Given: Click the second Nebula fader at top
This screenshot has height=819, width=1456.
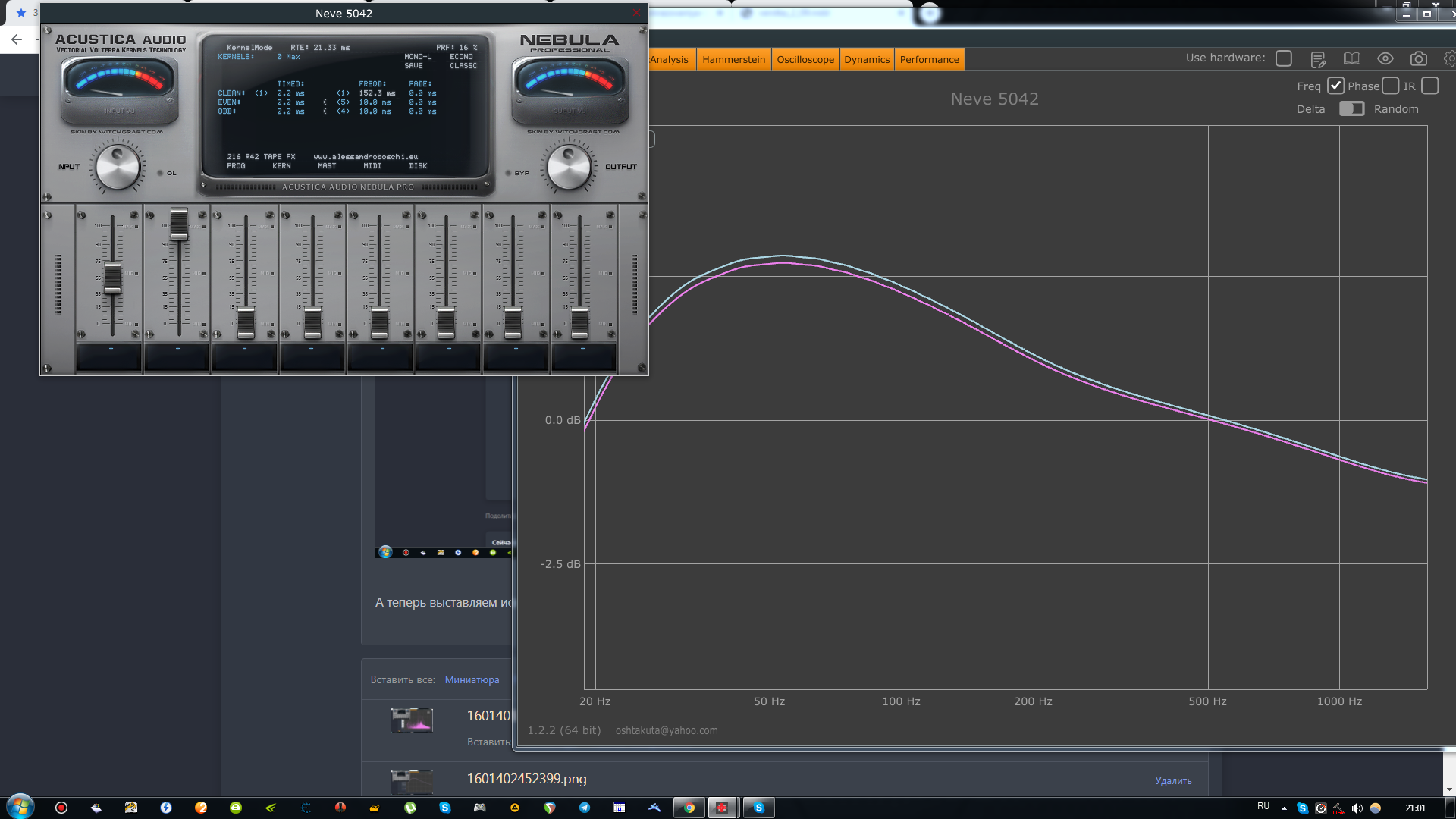Looking at the screenshot, I should pyautogui.click(x=179, y=224).
